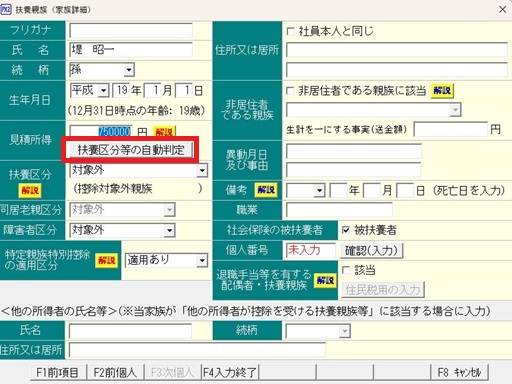Open 続柄 dropdown in 他の所得者 section
The height and width of the screenshot is (384, 512).
click(x=345, y=331)
